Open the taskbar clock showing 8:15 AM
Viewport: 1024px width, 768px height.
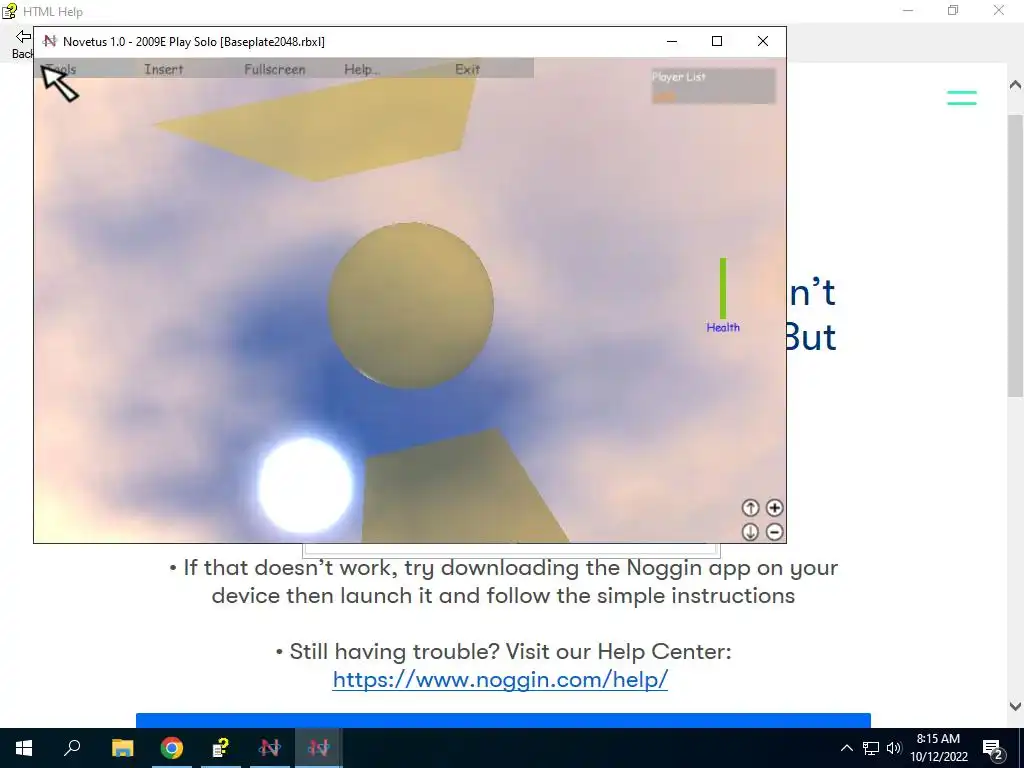point(938,748)
